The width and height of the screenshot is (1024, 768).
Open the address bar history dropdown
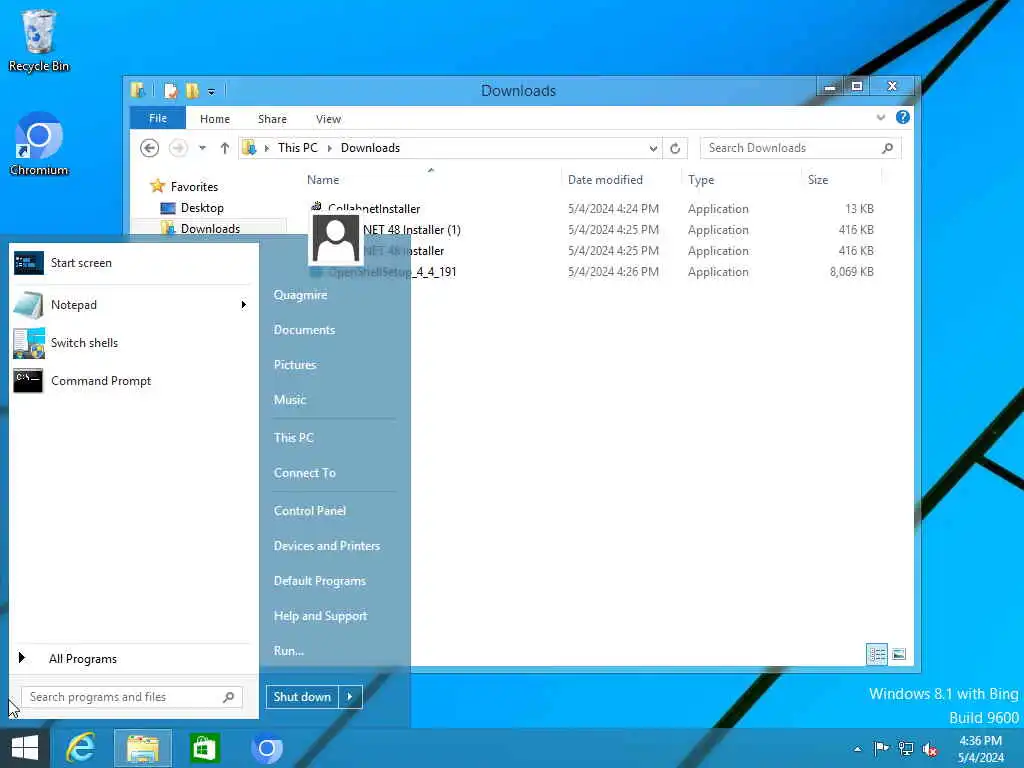pyautogui.click(x=653, y=148)
